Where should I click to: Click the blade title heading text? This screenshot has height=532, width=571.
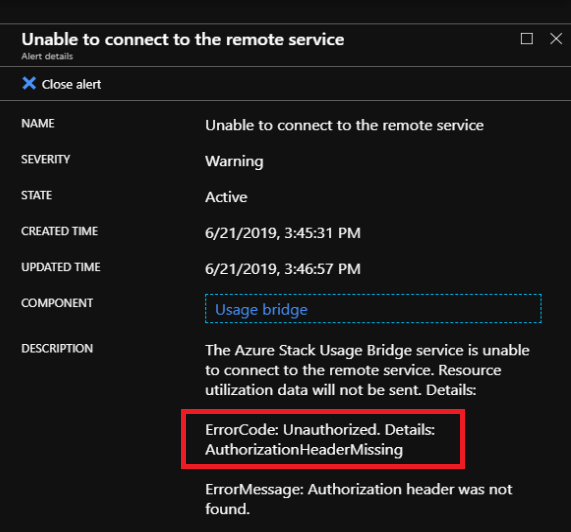pyautogui.click(x=183, y=39)
